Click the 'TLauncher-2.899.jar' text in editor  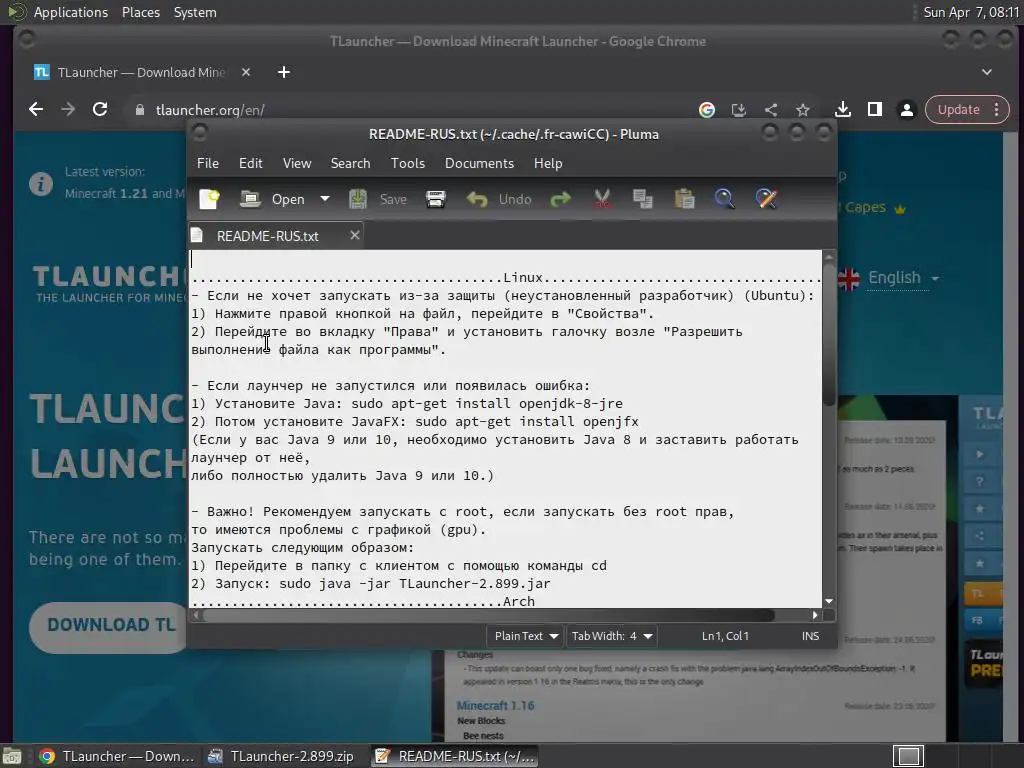click(475, 584)
